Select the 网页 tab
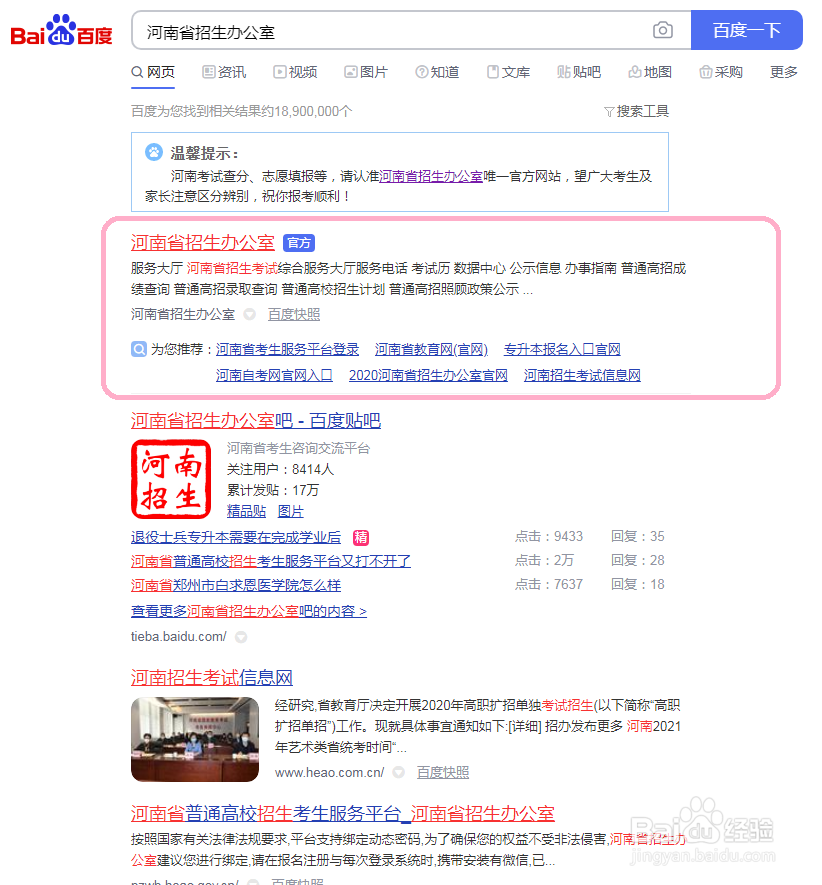The width and height of the screenshot is (822, 885). point(153,72)
